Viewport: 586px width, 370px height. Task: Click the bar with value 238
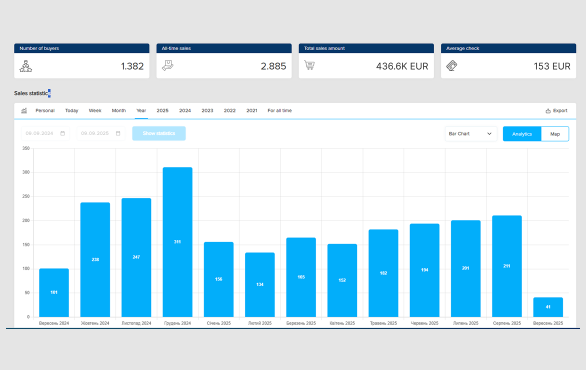click(x=95, y=260)
